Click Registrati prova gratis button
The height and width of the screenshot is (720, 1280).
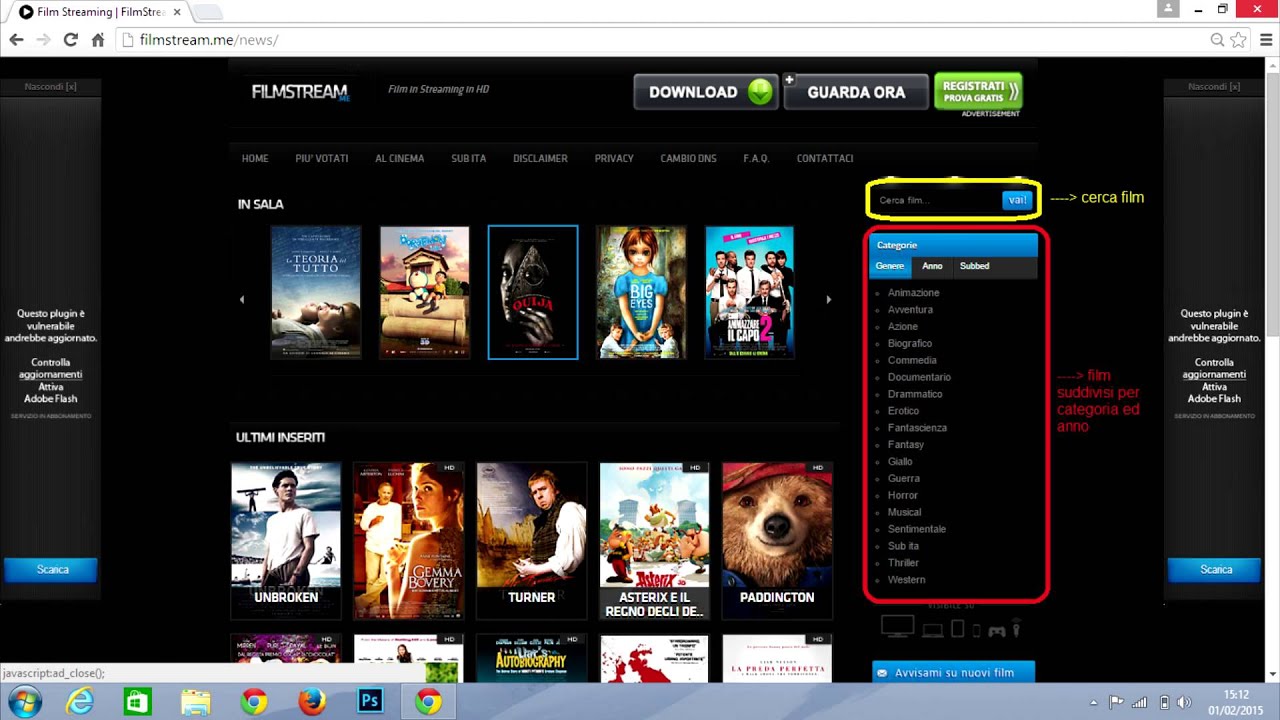[978, 91]
